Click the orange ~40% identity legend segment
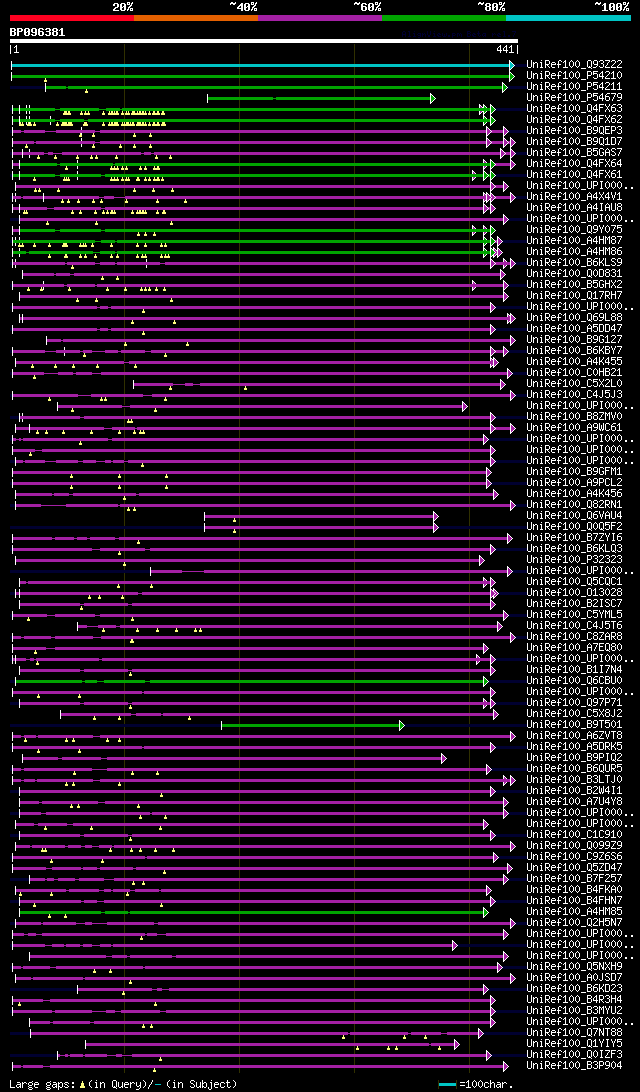 (196, 18)
